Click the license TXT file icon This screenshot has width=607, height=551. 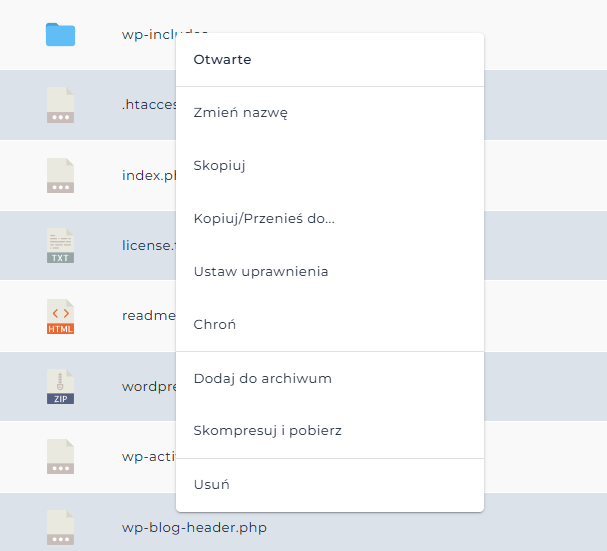[x=60, y=245]
